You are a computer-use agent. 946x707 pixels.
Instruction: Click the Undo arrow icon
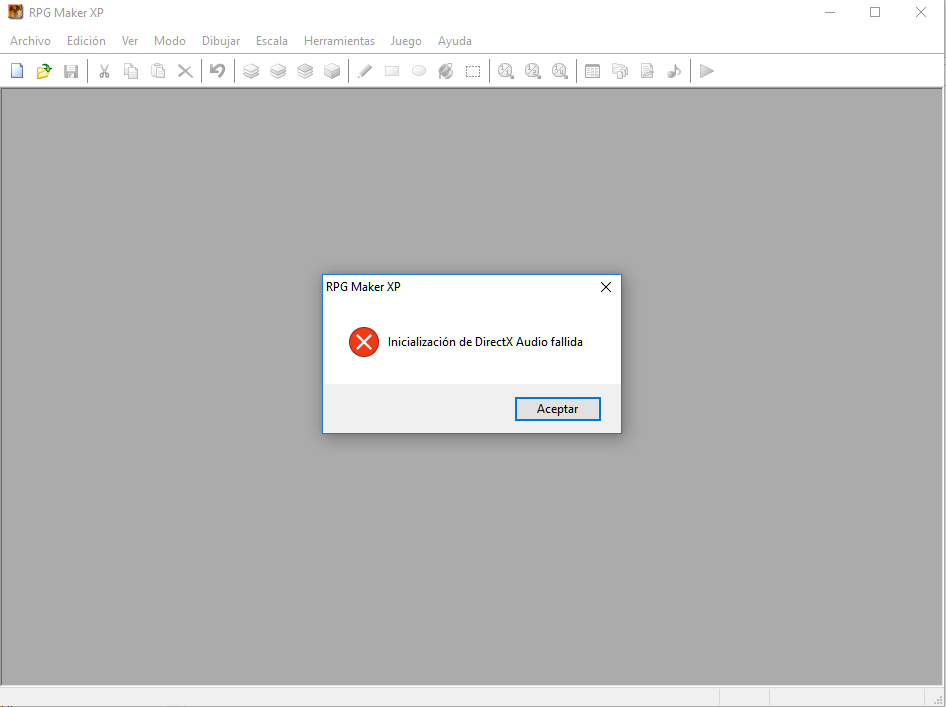click(218, 71)
